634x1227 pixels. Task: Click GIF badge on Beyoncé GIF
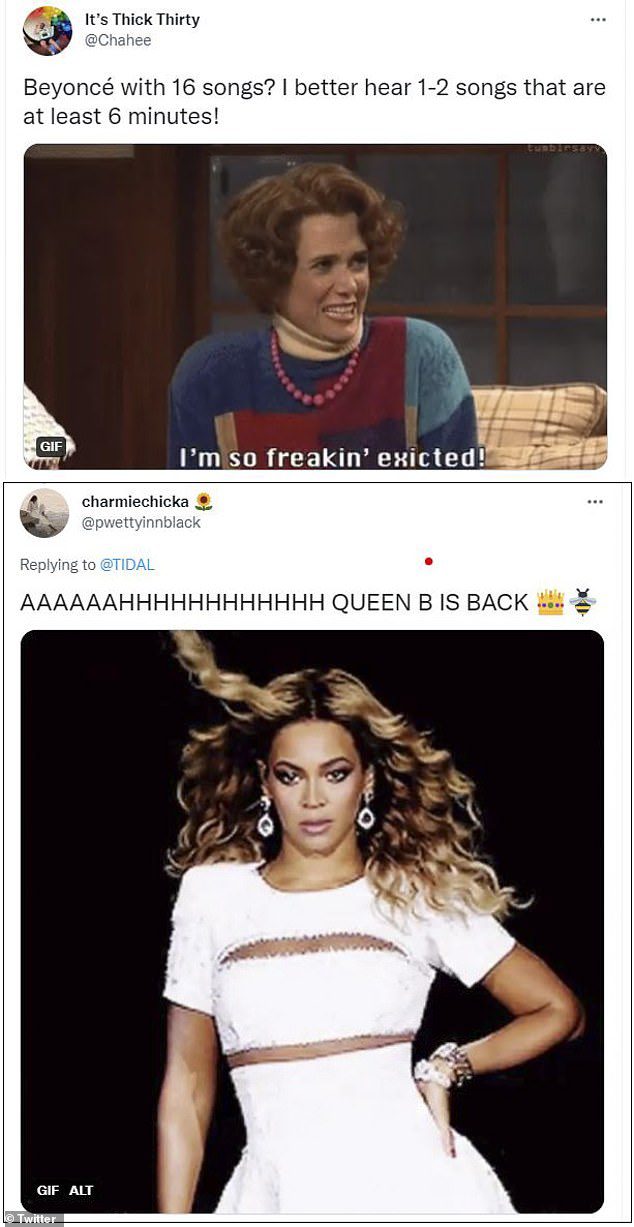(48, 1190)
